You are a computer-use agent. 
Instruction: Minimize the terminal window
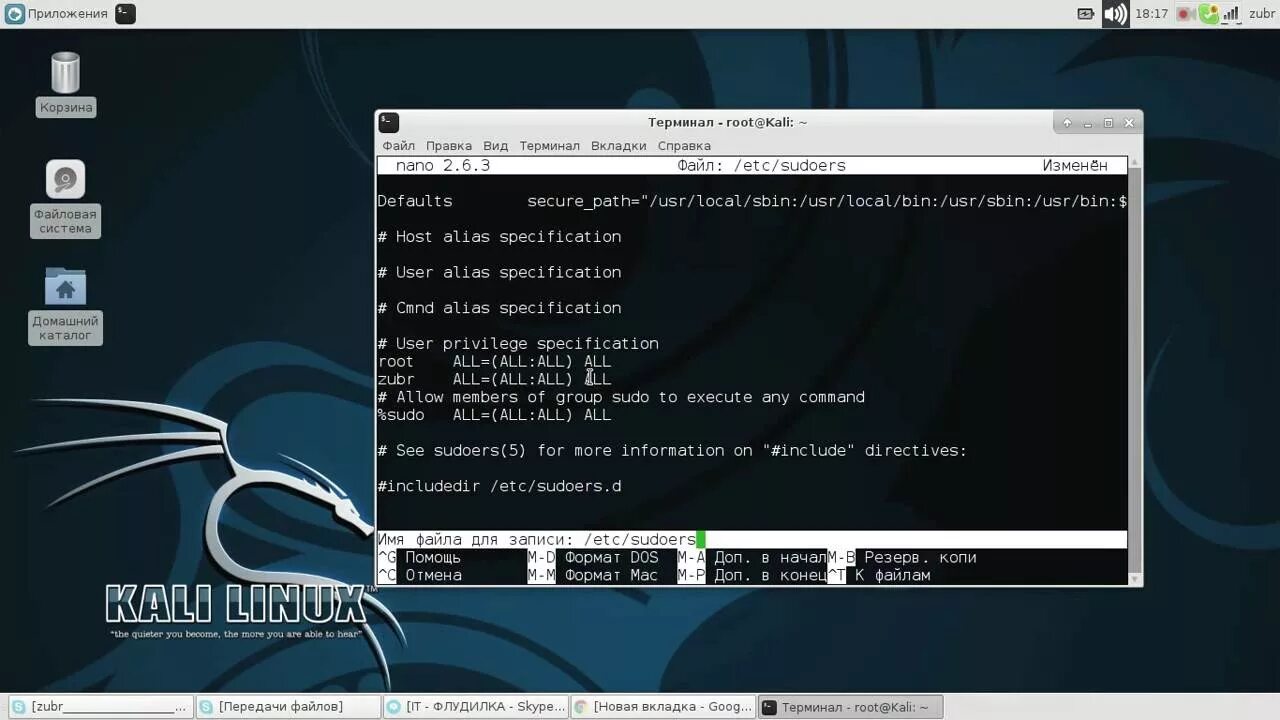tap(1088, 123)
